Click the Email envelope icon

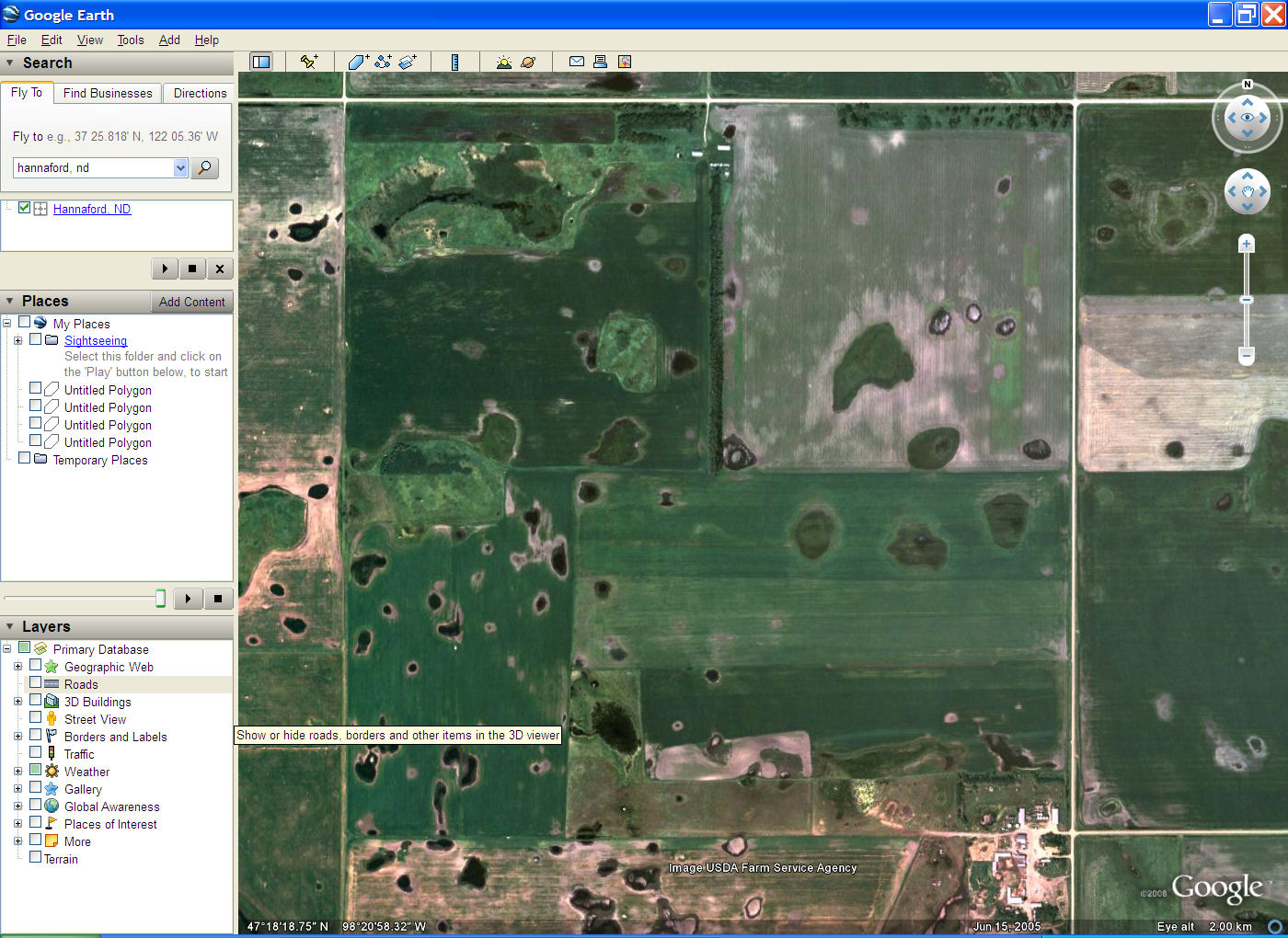pos(577,62)
